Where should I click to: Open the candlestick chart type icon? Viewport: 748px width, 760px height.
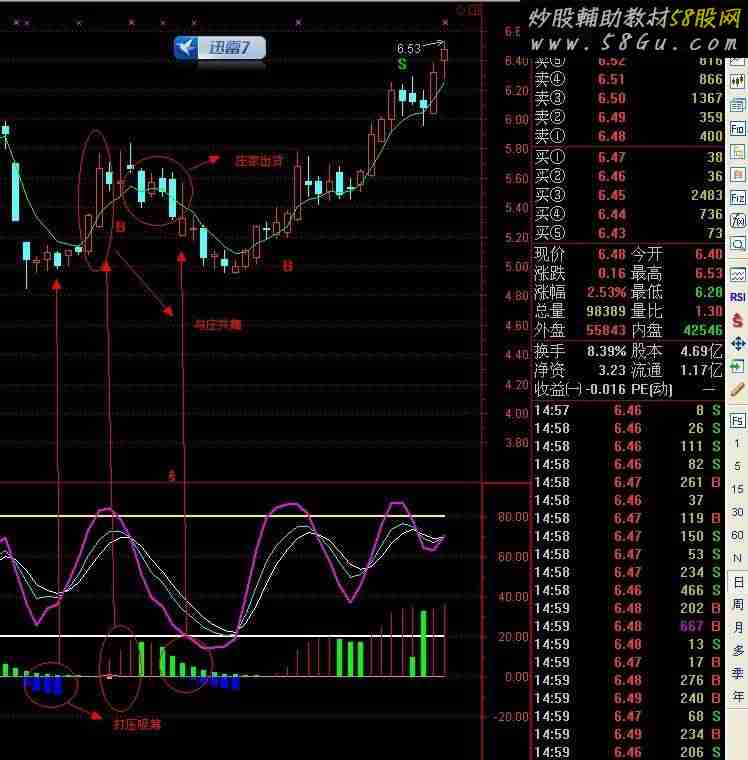pos(737,81)
